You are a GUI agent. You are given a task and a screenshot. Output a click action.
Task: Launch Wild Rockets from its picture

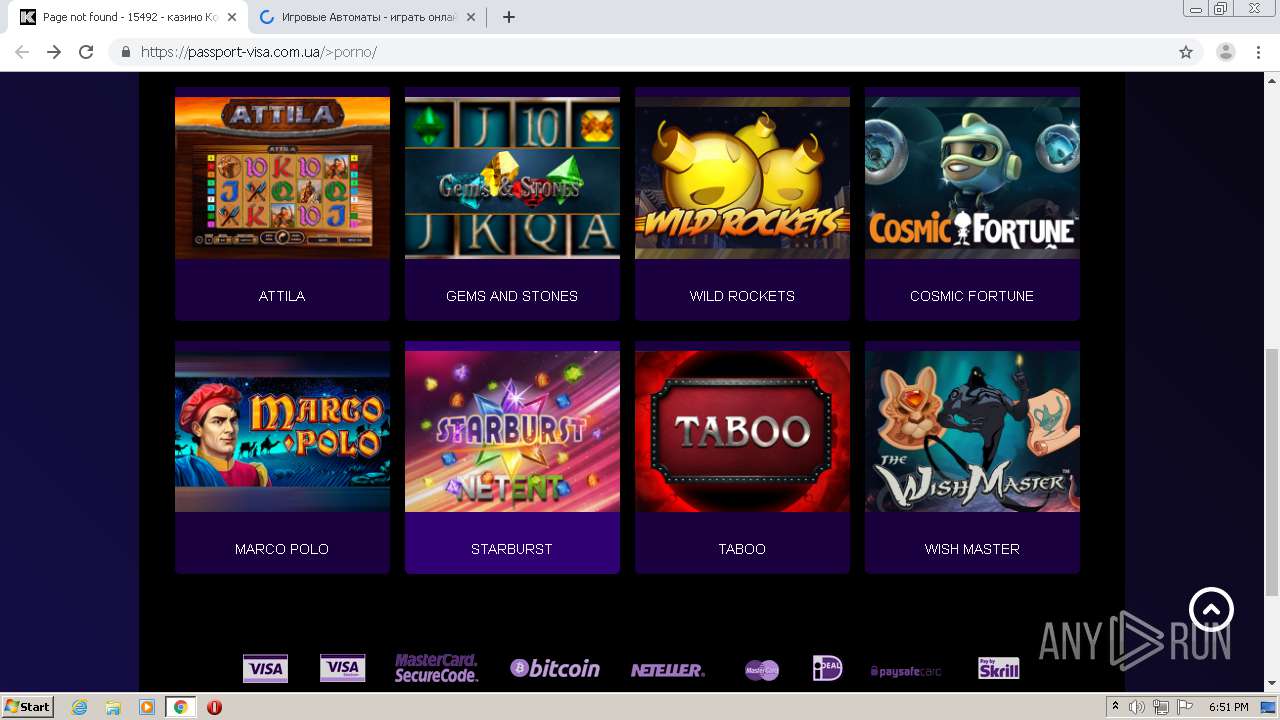click(742, 178)
